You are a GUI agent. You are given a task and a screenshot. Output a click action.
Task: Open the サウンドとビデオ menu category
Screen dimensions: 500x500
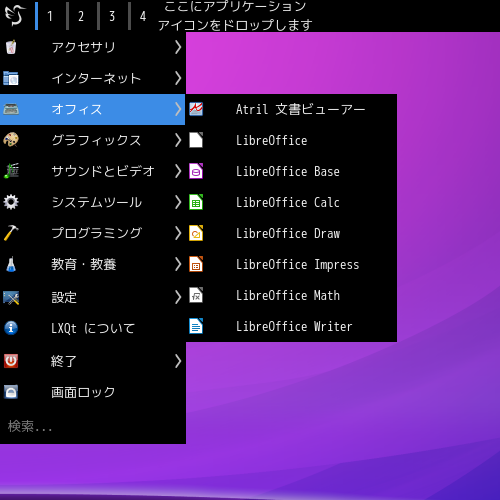[x=92, y=171]
